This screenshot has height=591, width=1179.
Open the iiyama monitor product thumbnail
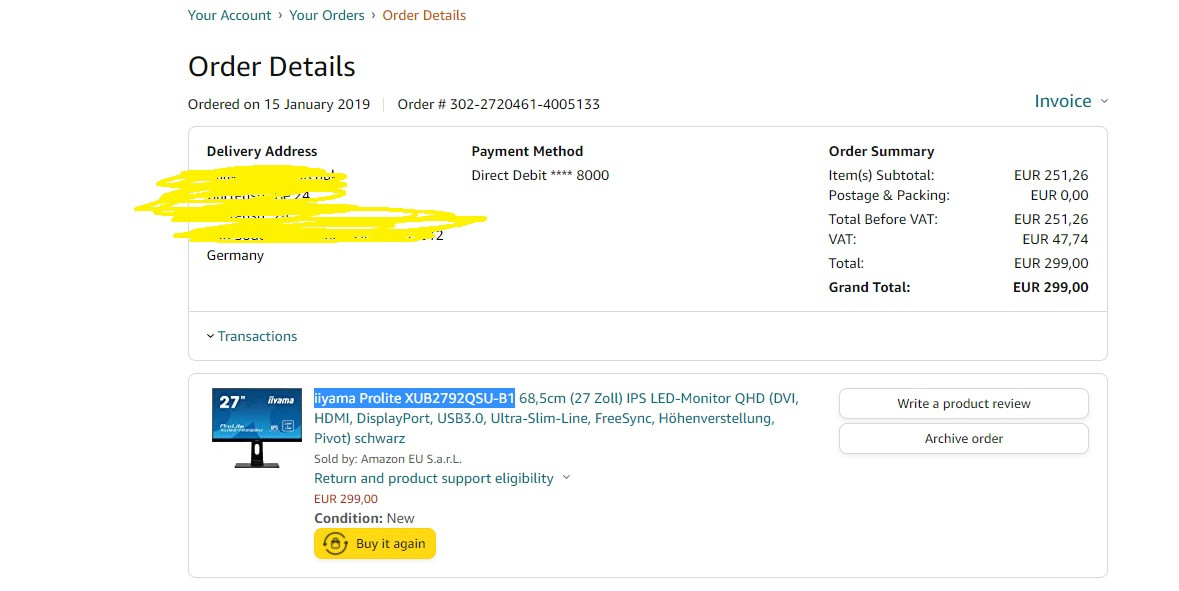(x=257, y=428)
